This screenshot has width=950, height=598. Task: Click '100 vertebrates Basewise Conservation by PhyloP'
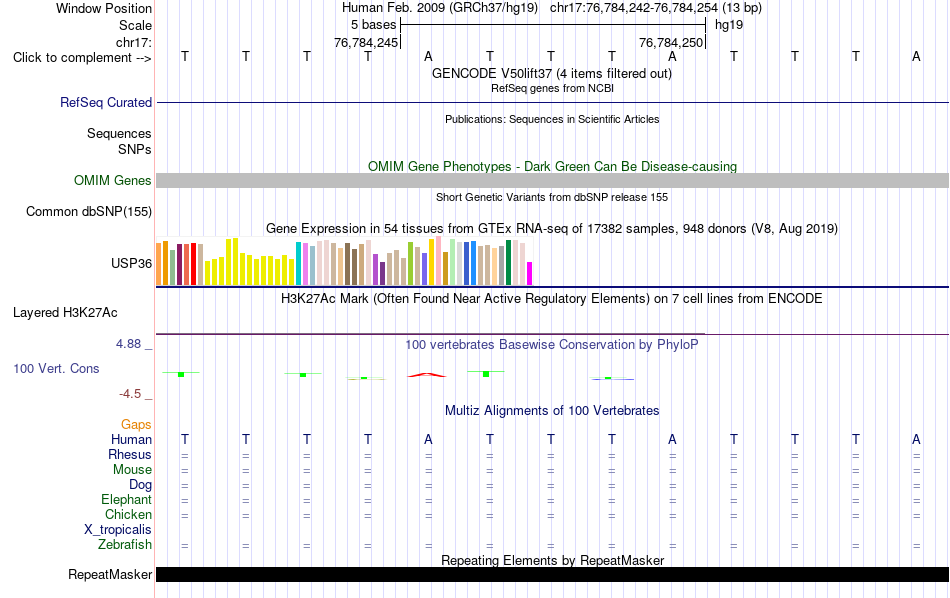click(x=552, y=344)
